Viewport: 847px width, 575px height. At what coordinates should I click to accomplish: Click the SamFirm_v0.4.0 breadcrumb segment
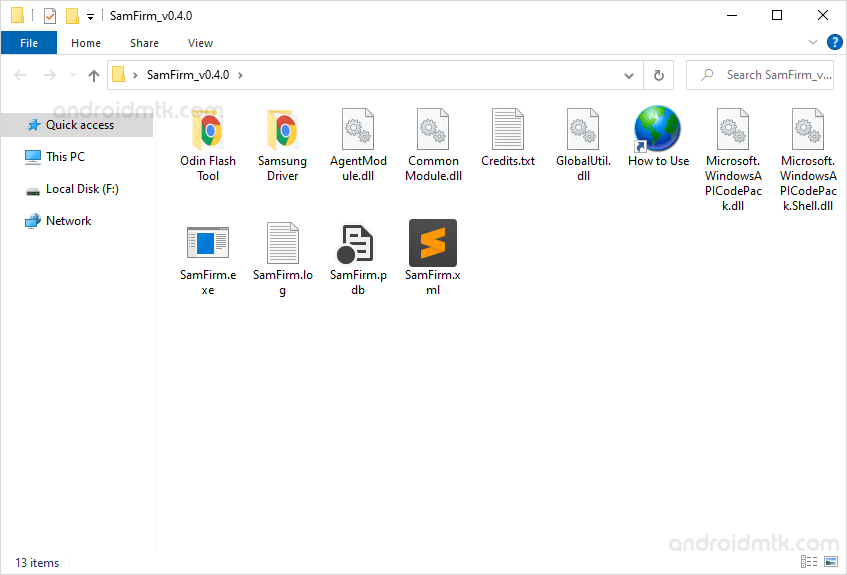(x=188, y=75)
